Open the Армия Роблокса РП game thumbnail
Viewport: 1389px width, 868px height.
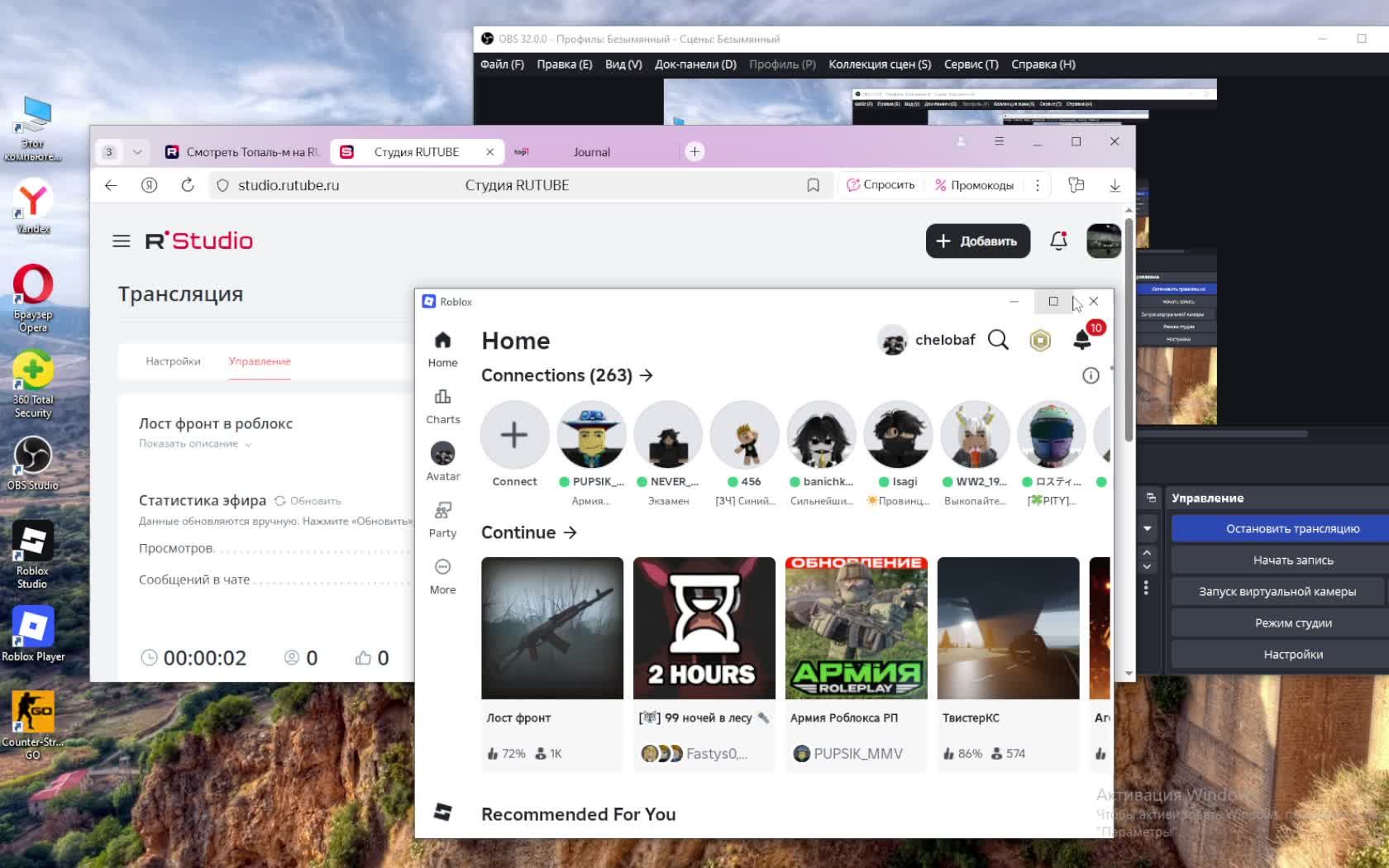tap(857, 628)
